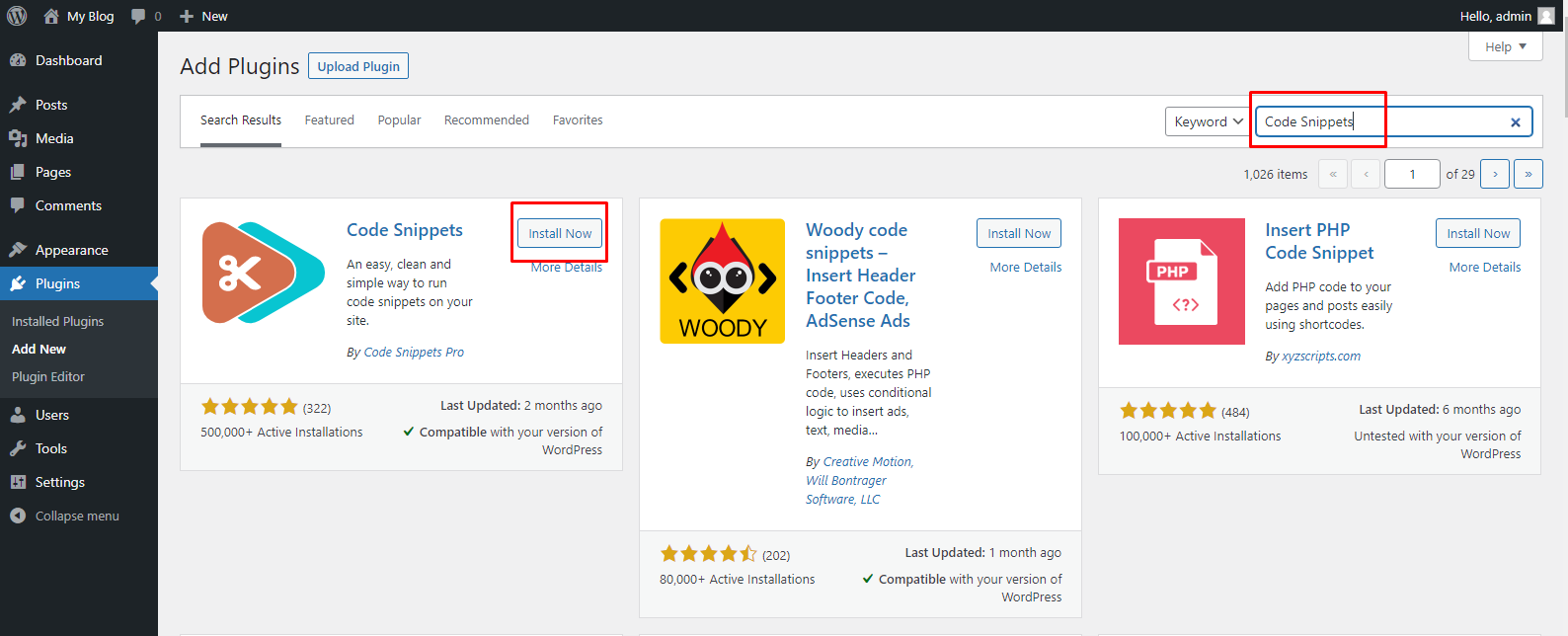Open the Woody code snippets title link
This screenshot has width=1568, height=636.
coord(861,276)
